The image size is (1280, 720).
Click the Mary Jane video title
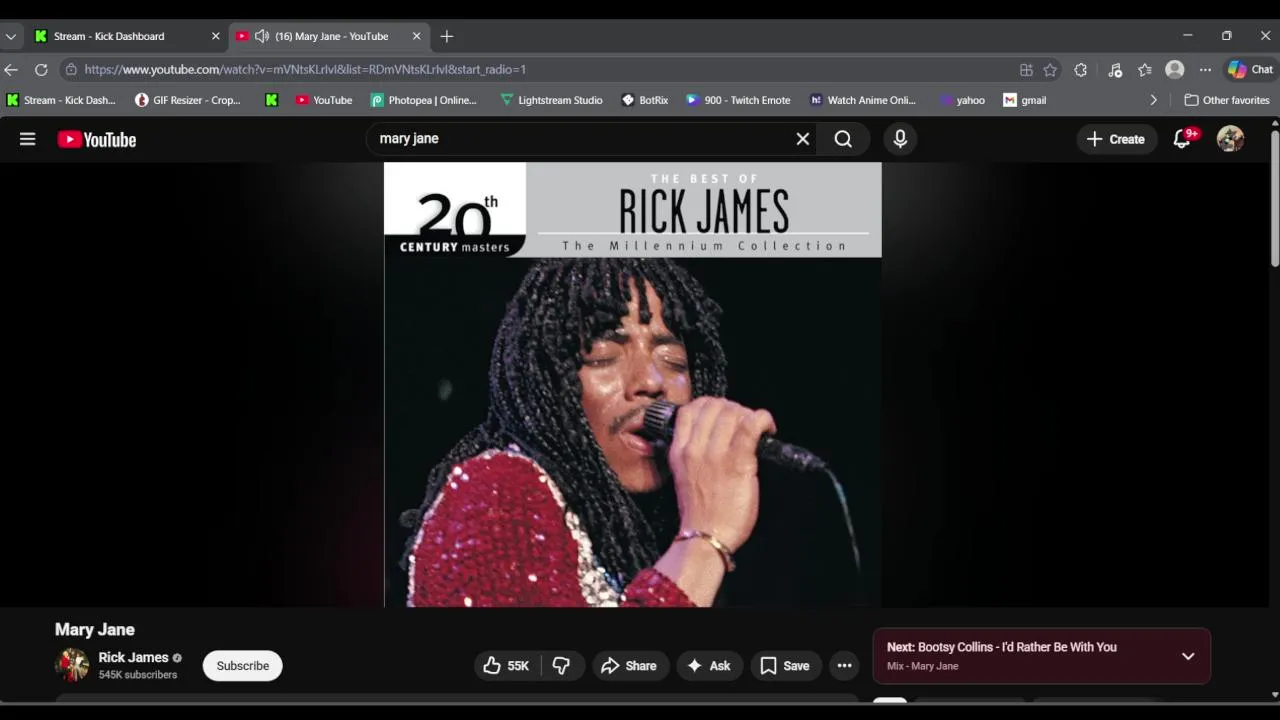pyautogui.click(x=95, y=630)
